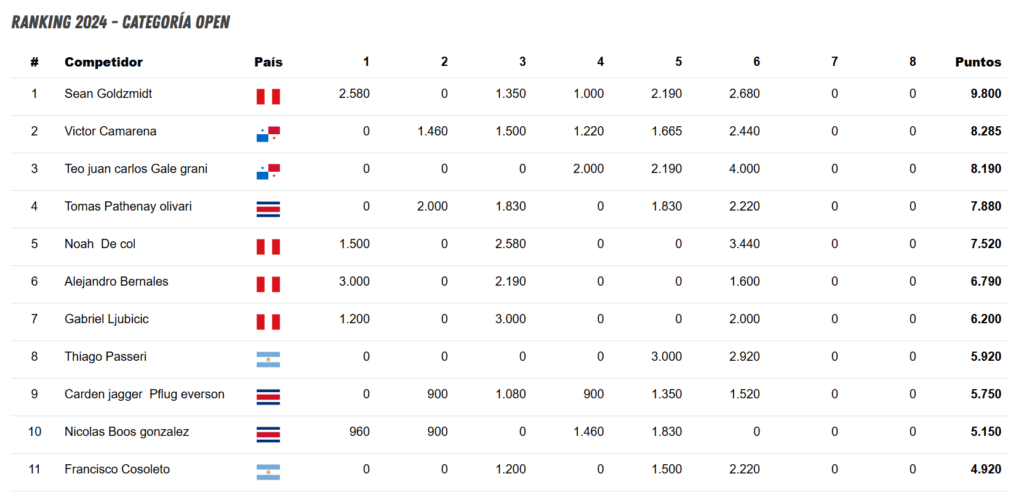Click the Panama flag next to Teo juan carlos
The image size is (1024, 495).
point(268,172)
